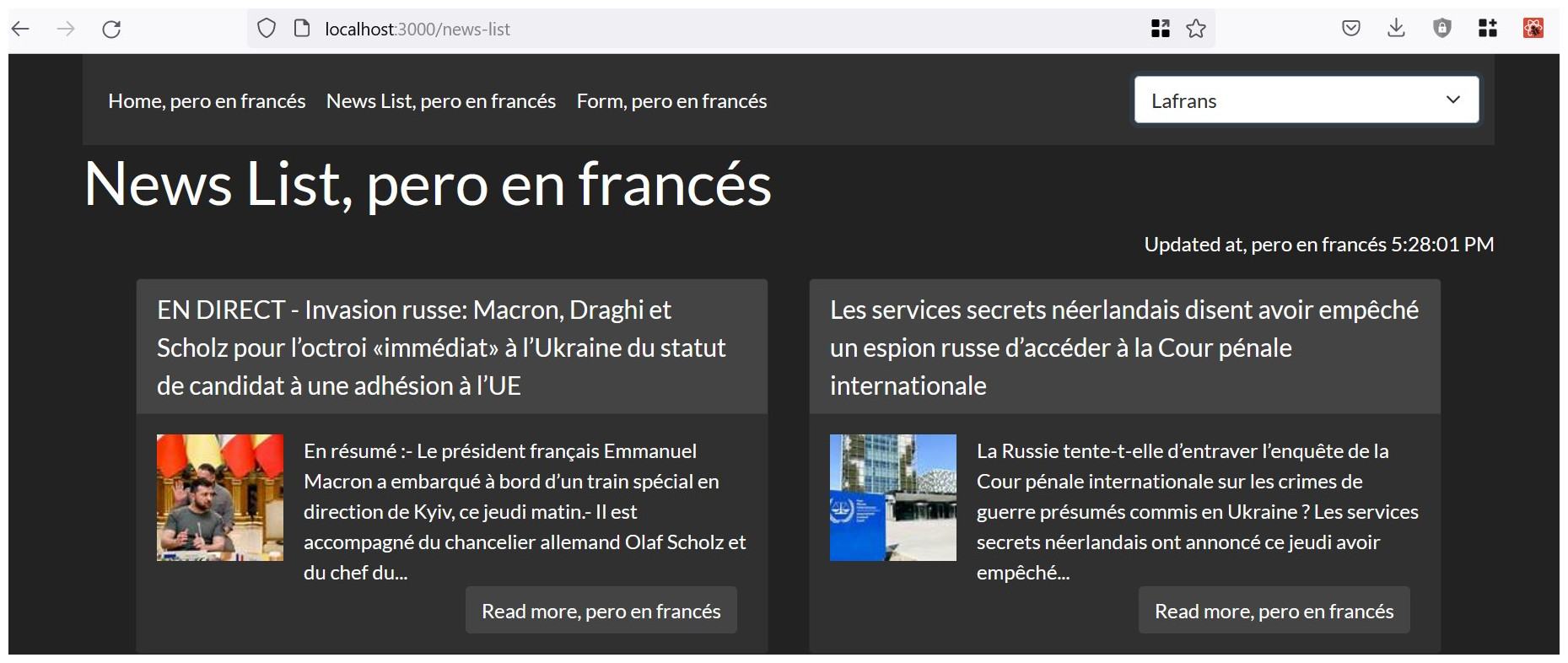Go back with the browser back arrow
This screenshot has width=1568, height=663.
pos(21,29)
